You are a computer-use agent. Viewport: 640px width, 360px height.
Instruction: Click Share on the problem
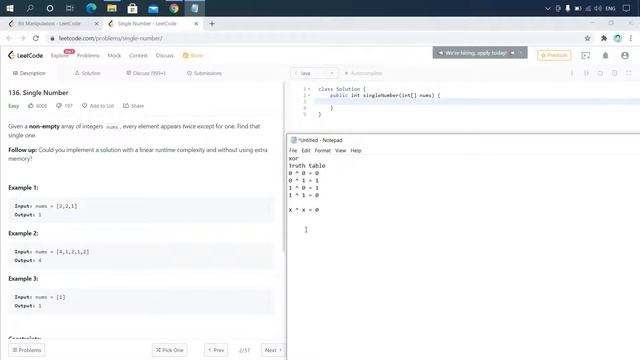pyautogui.click(x=133, y=106)
